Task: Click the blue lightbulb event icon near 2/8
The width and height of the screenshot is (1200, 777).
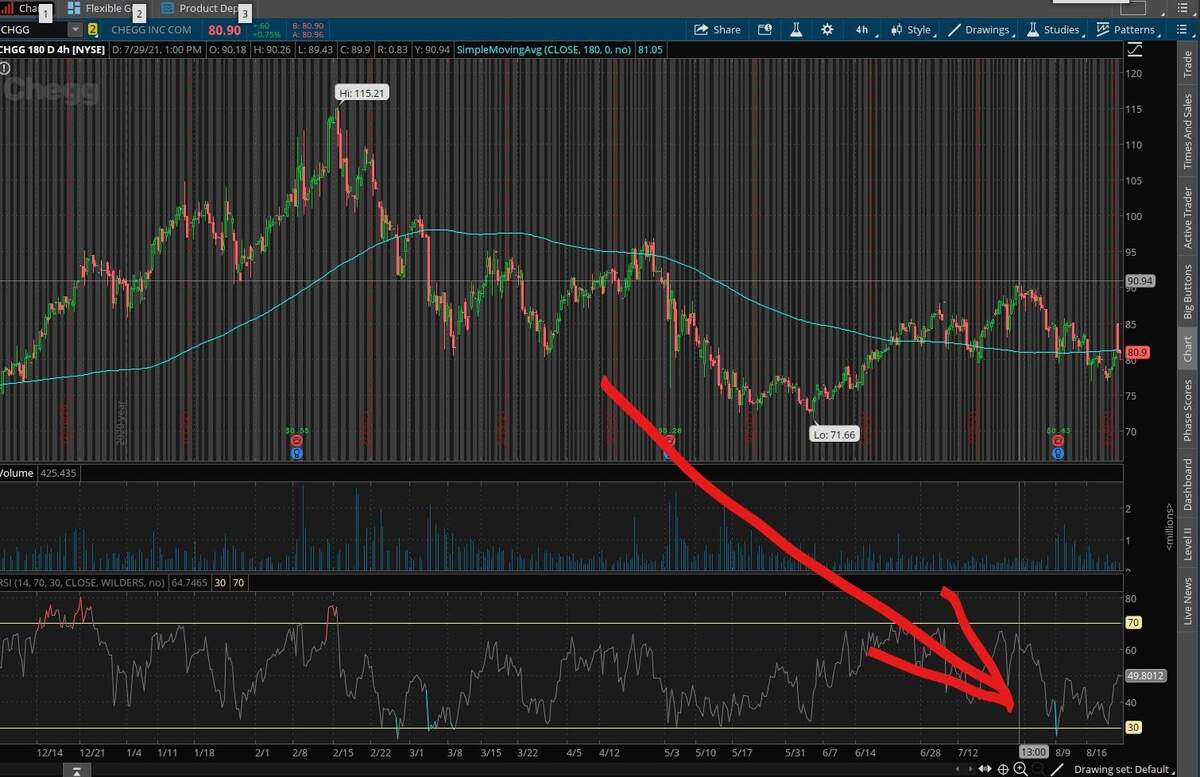Action: (x=296, y=453)
